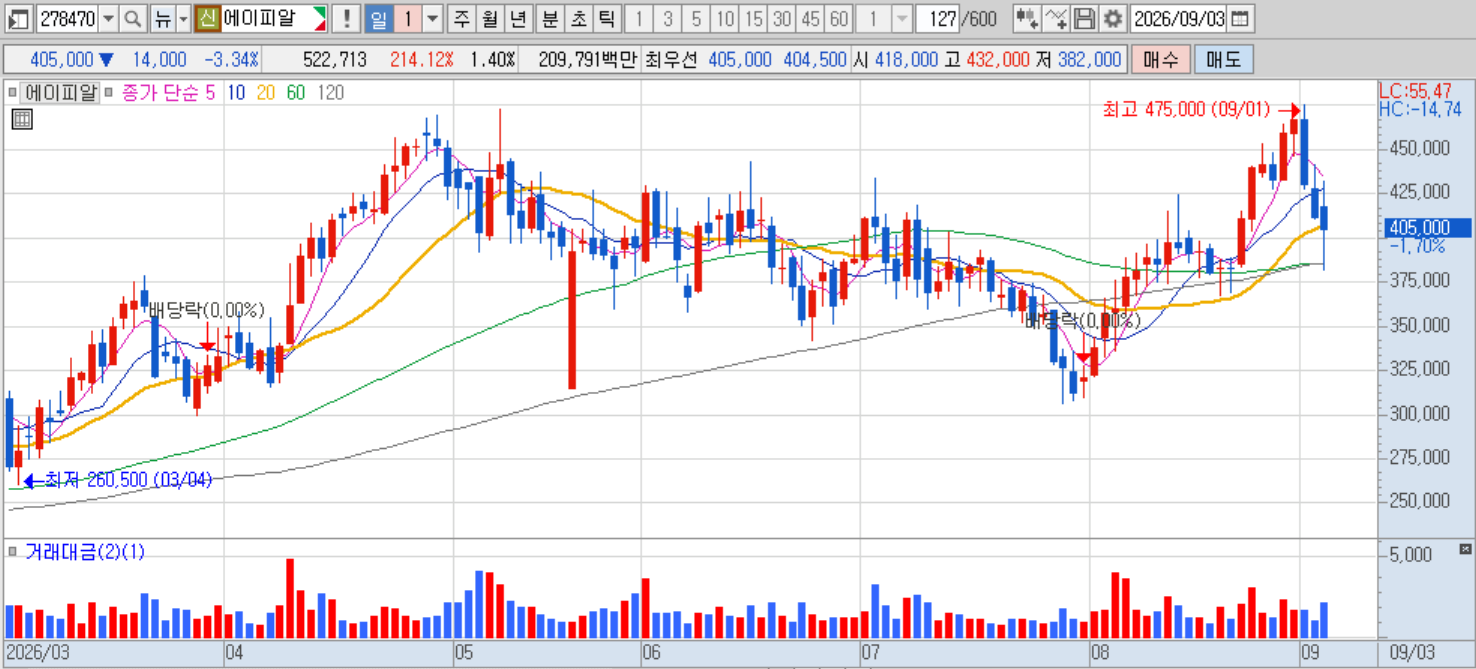Switch to 틱 tick chart period
This screenshot has width=1476, height=669.
coord(606,18)
